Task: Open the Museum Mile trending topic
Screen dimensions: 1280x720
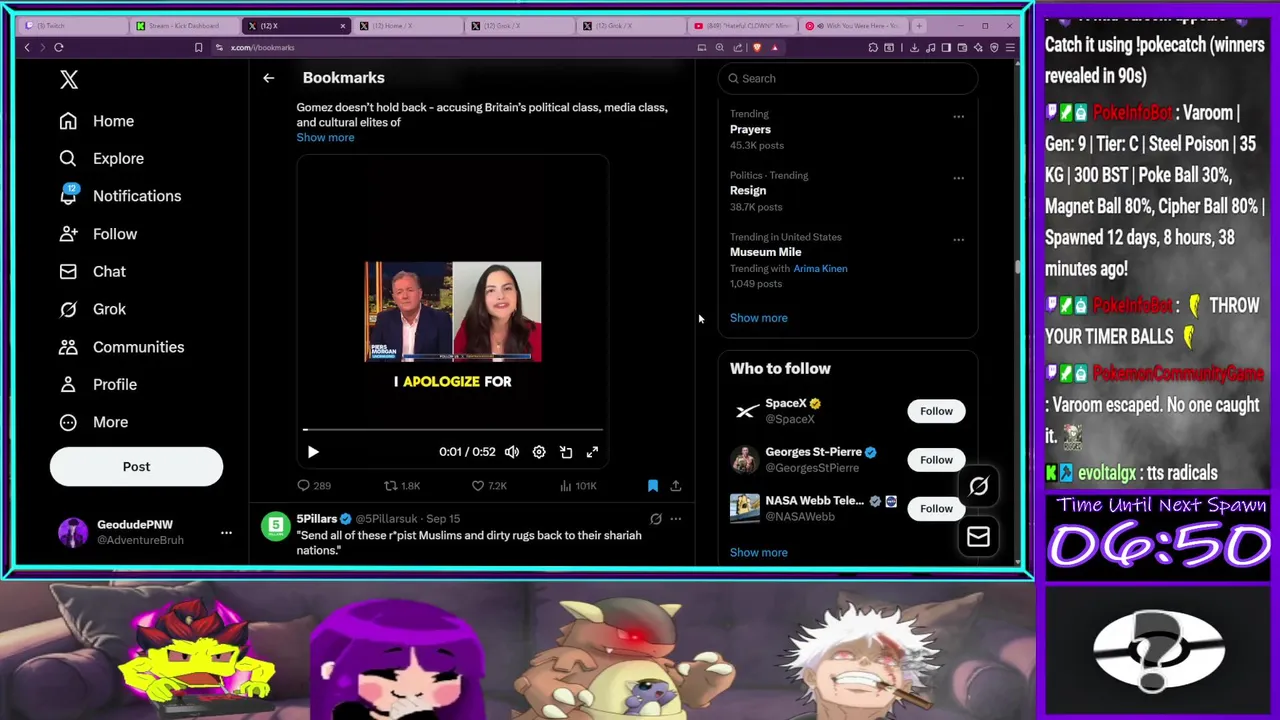Action: [766, 252]
